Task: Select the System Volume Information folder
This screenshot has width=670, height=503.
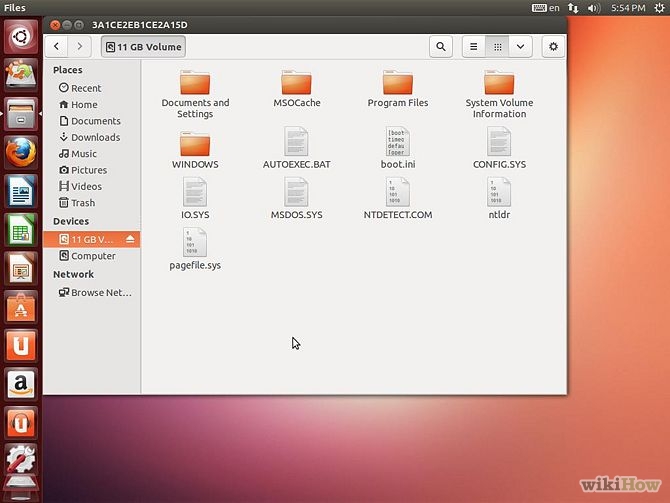Action: click(x=499, y=94)
